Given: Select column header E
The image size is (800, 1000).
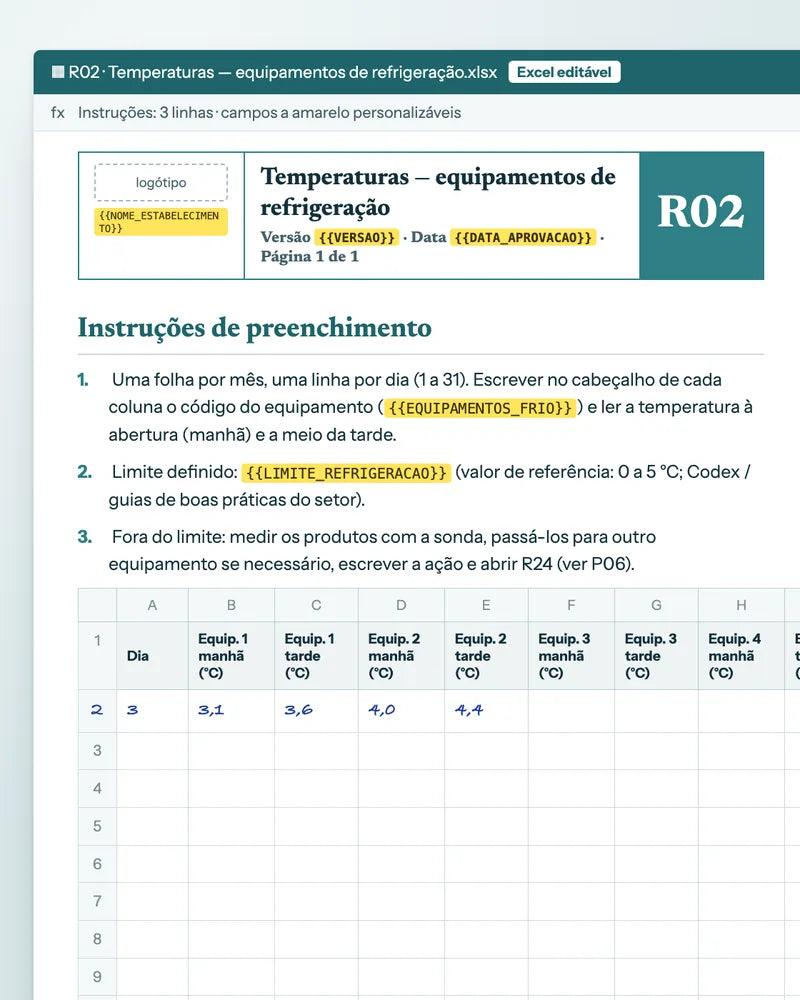Looking at the screenshot, I should 486,605.
